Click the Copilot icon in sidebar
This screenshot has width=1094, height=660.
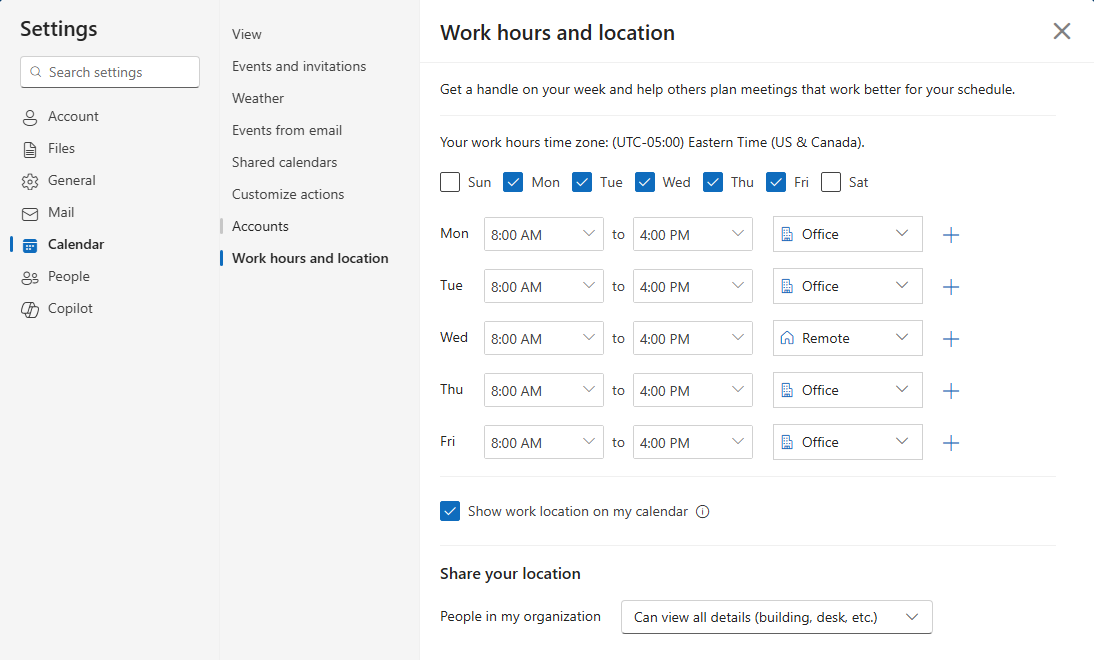[x=30, y=309]
